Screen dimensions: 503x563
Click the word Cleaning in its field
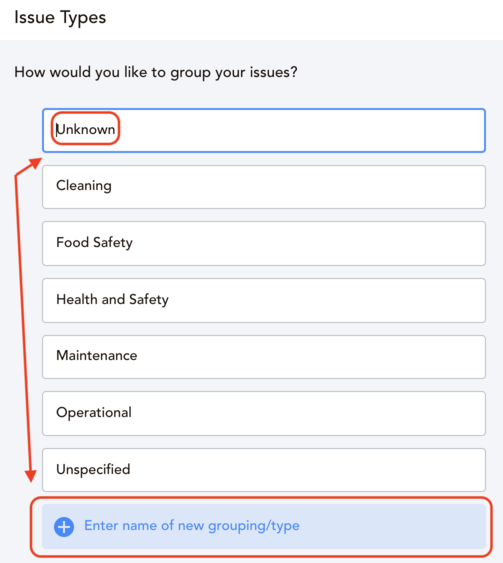pos(84,186)
